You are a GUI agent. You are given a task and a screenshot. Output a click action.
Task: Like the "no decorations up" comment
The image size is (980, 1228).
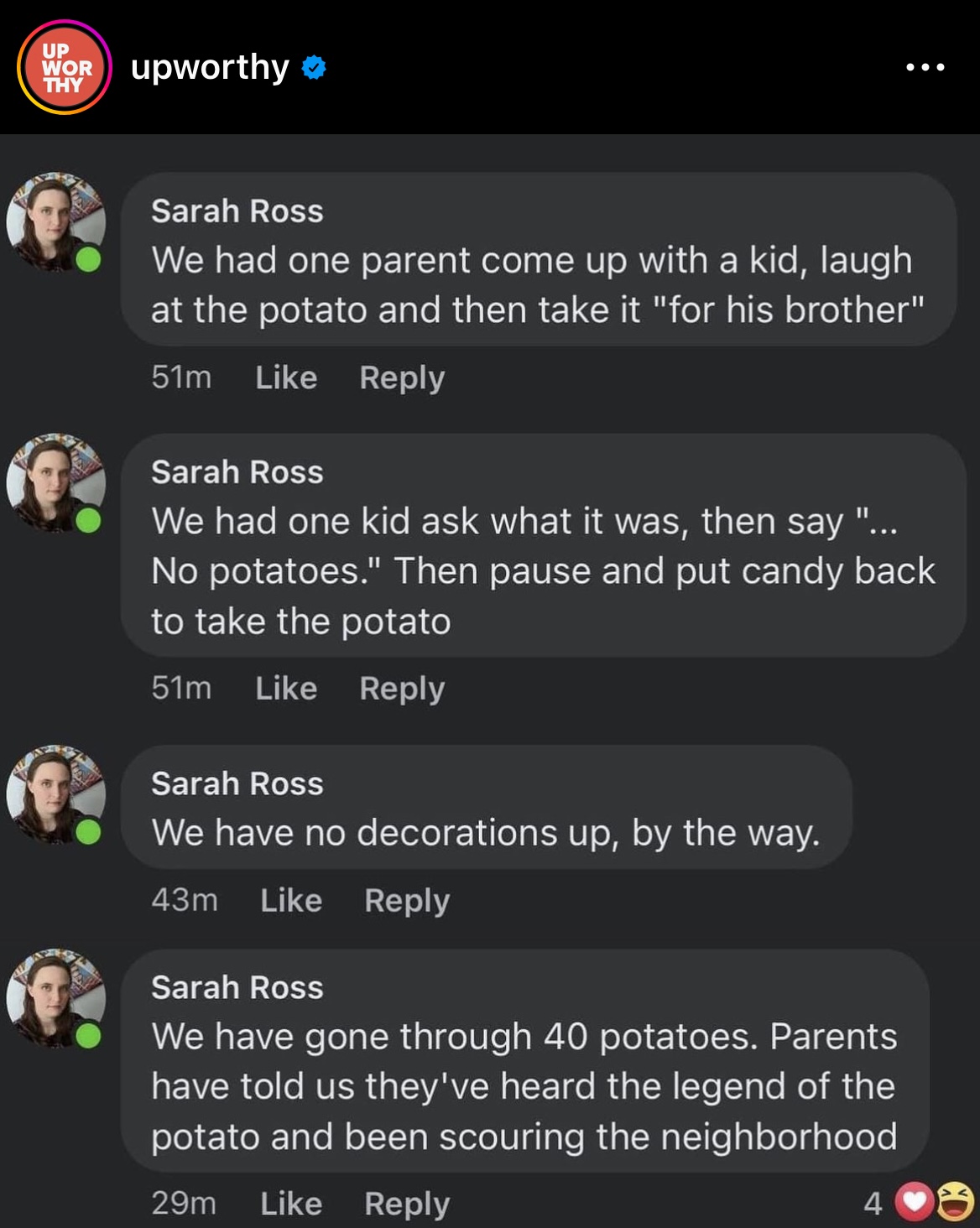tap(291, 900)
